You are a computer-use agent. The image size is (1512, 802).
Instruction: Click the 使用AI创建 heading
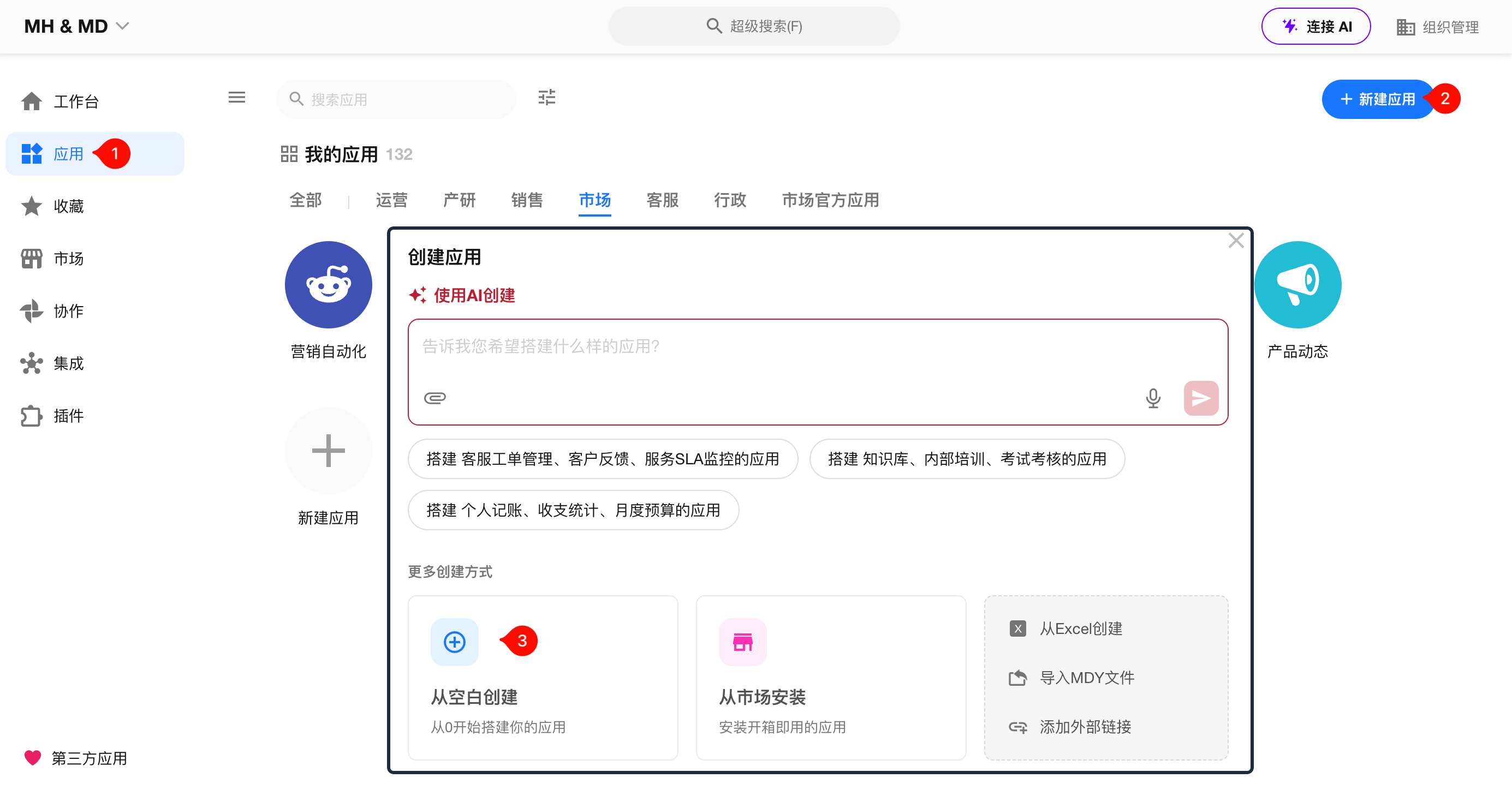click(474, 295)
